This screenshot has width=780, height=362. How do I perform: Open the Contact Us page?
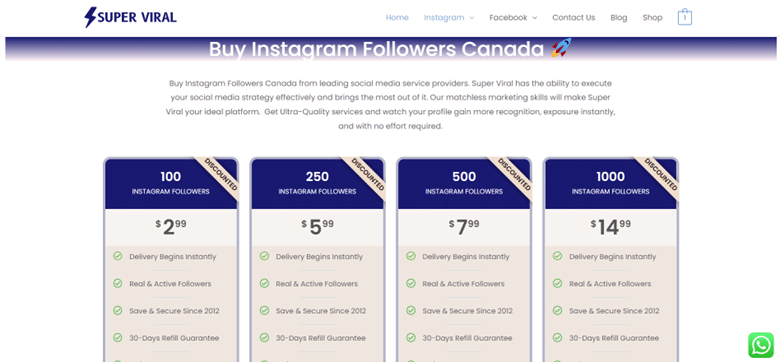click(574, 17)
